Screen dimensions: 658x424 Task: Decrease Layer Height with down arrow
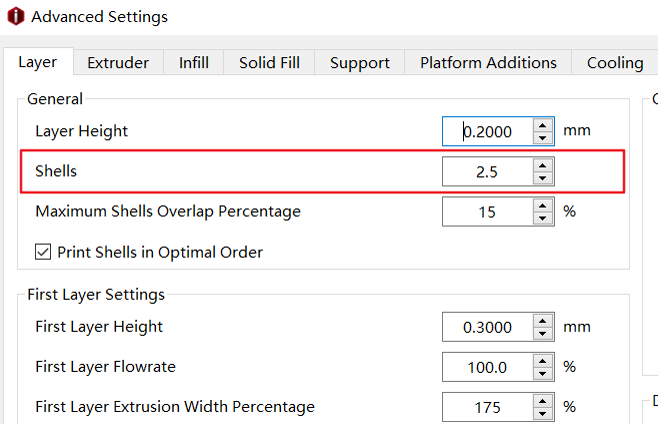(543, 138)
